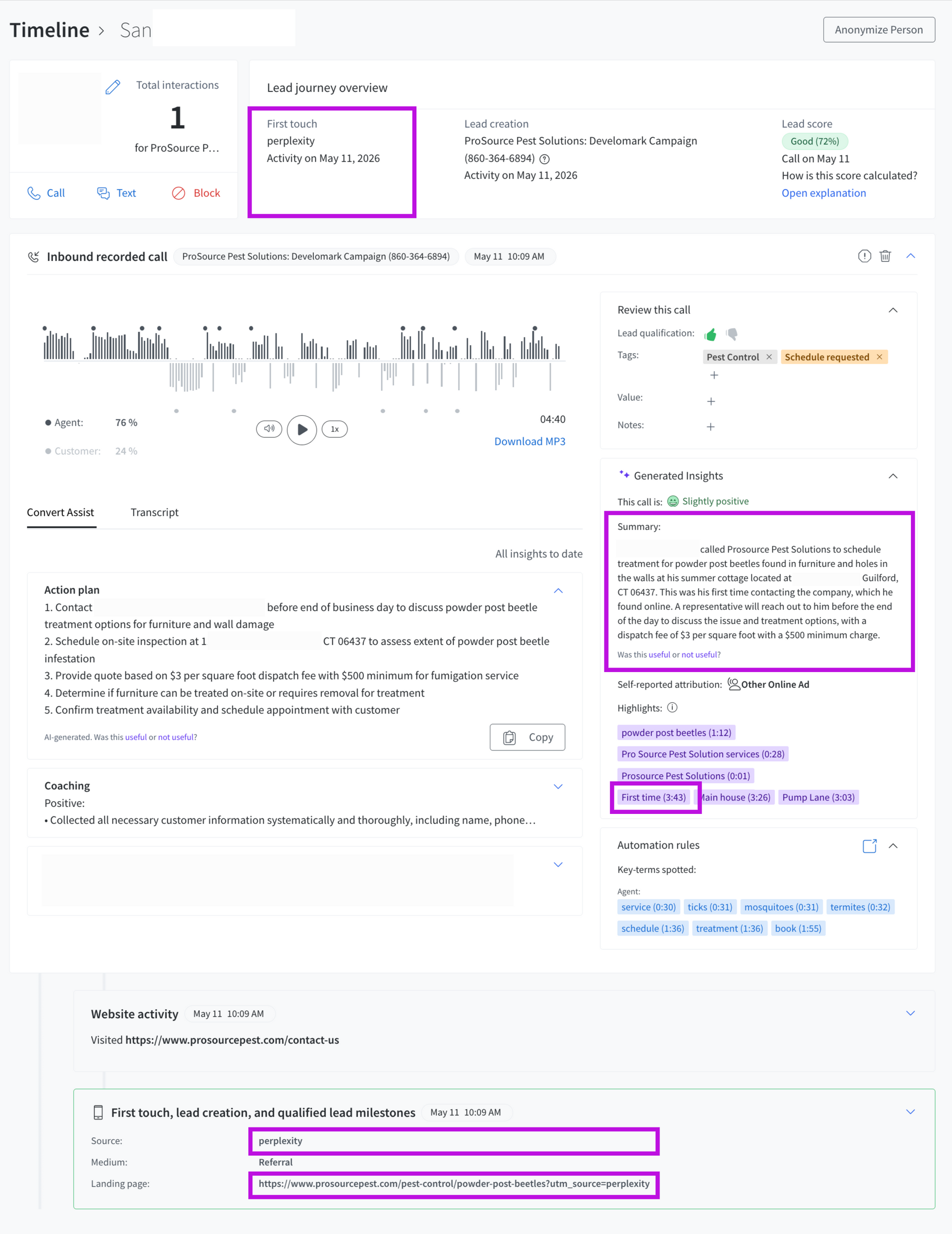Image resolution: width=952 pixels, height=1234 pixels.
Task: Click the treatment (1:36) key-term
Action: 729,928
